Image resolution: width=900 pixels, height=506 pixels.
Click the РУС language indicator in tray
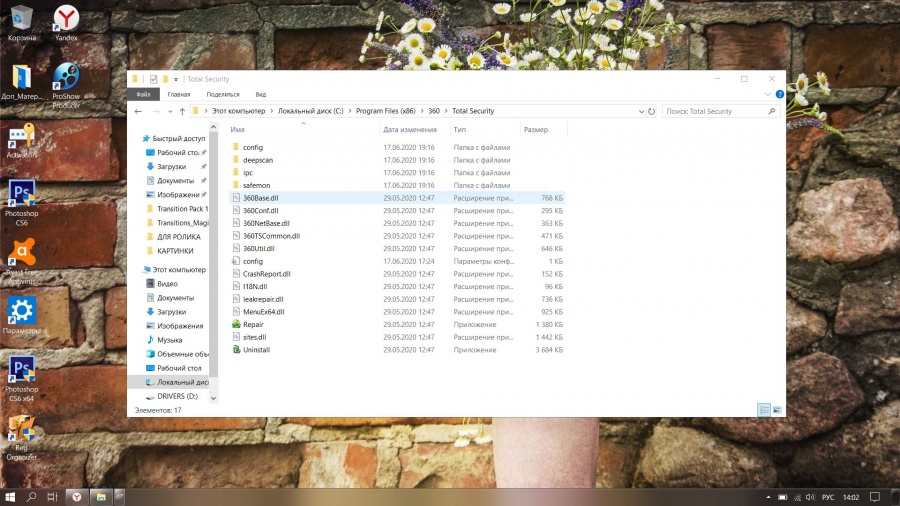(x=828, y=497)
